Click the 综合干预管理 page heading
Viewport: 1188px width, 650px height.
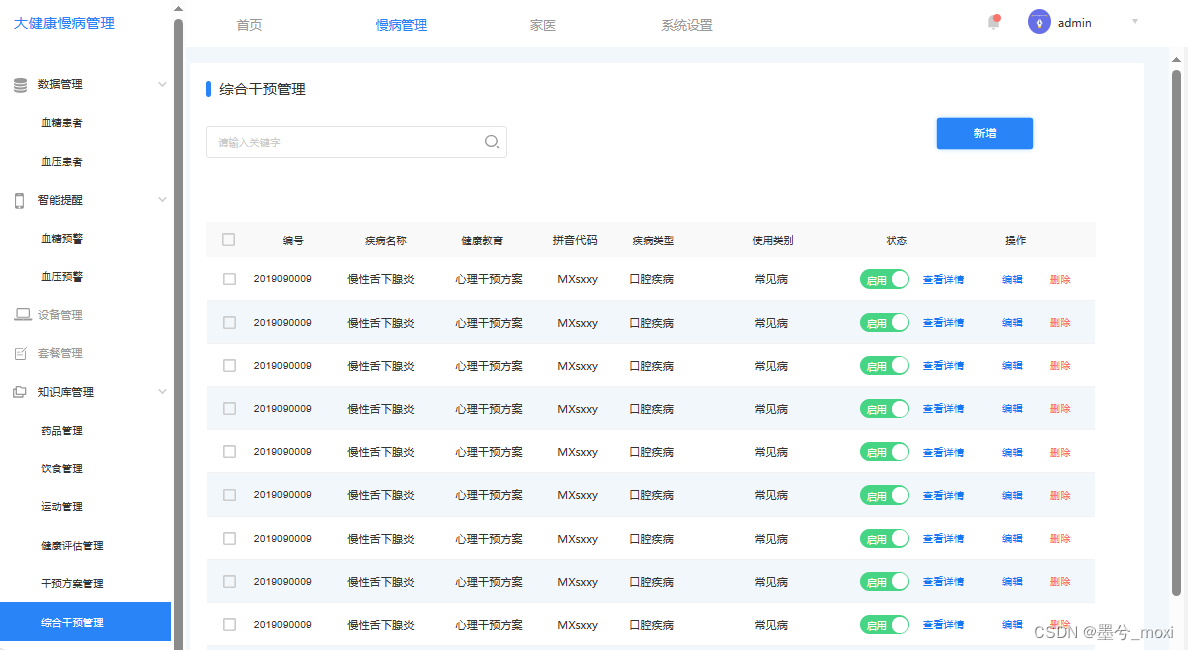[x=262, y=89]
